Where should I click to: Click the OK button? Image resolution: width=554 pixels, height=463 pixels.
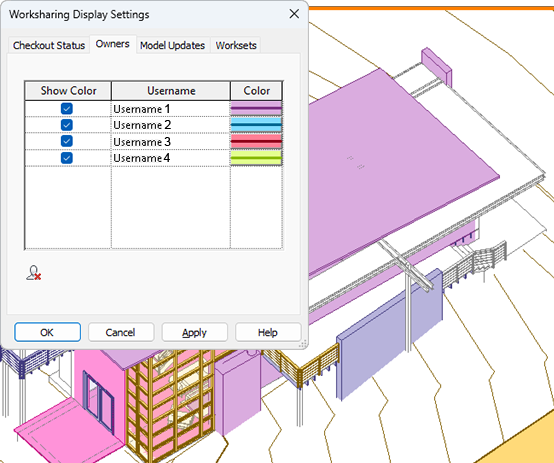[47, 332]
